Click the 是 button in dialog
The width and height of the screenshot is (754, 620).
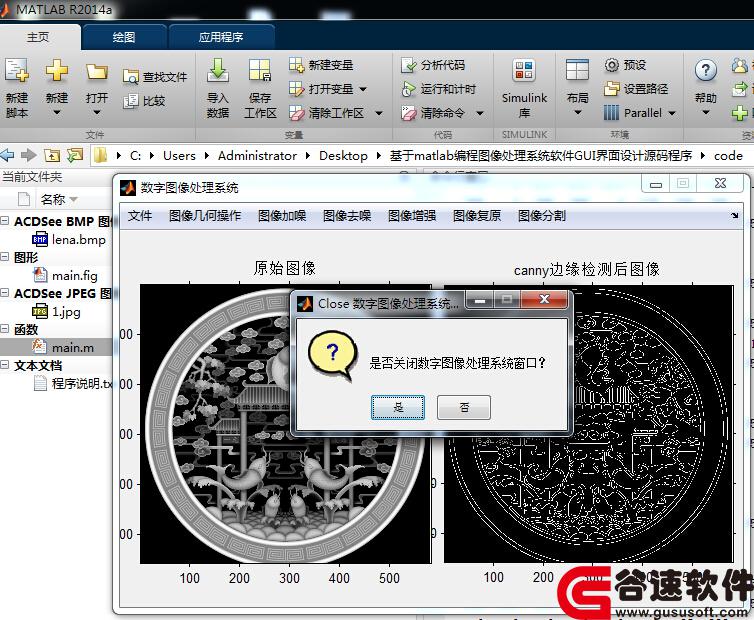coord(398,407)
